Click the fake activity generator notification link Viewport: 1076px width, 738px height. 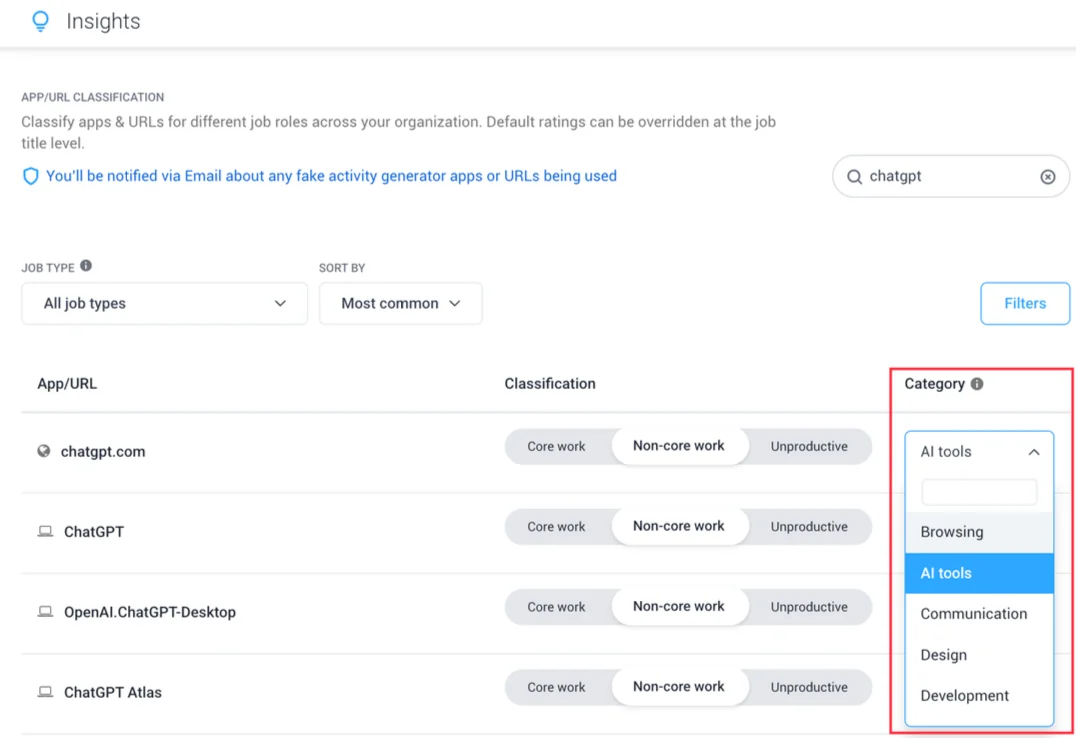tap(331, 176)
